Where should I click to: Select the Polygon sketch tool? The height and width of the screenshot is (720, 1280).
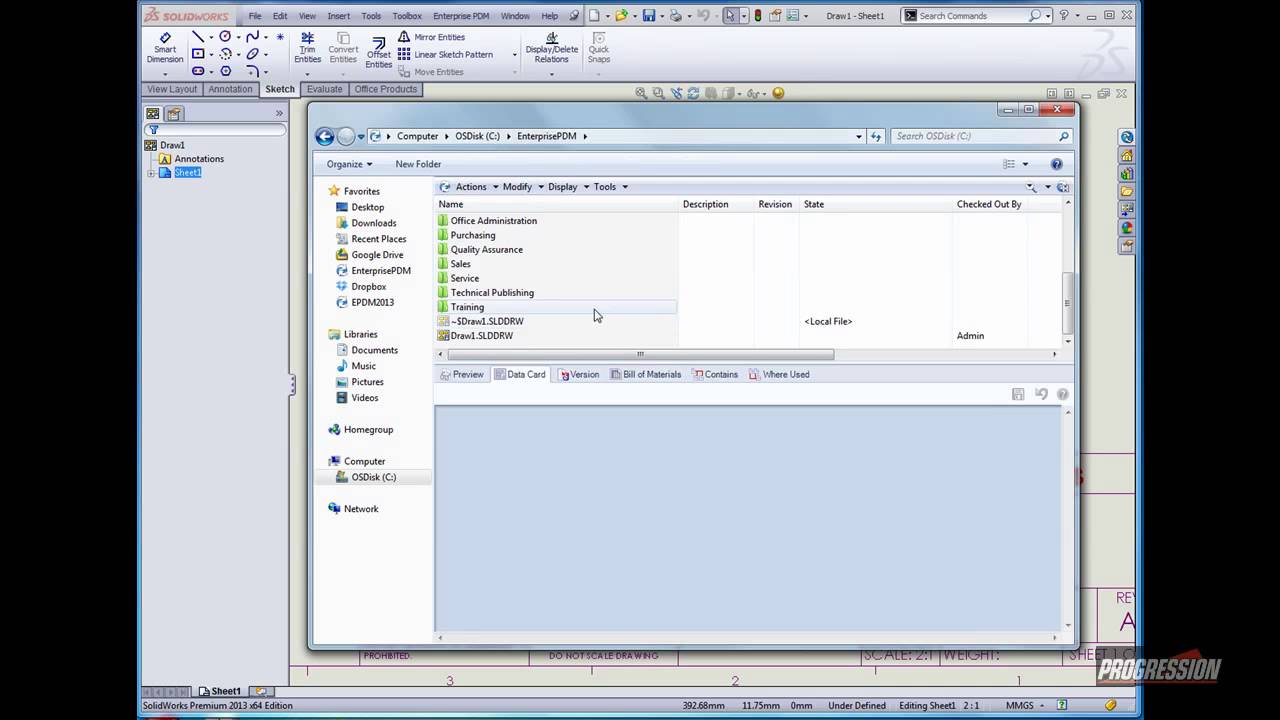pyautogui.click(x=225, y=71)
